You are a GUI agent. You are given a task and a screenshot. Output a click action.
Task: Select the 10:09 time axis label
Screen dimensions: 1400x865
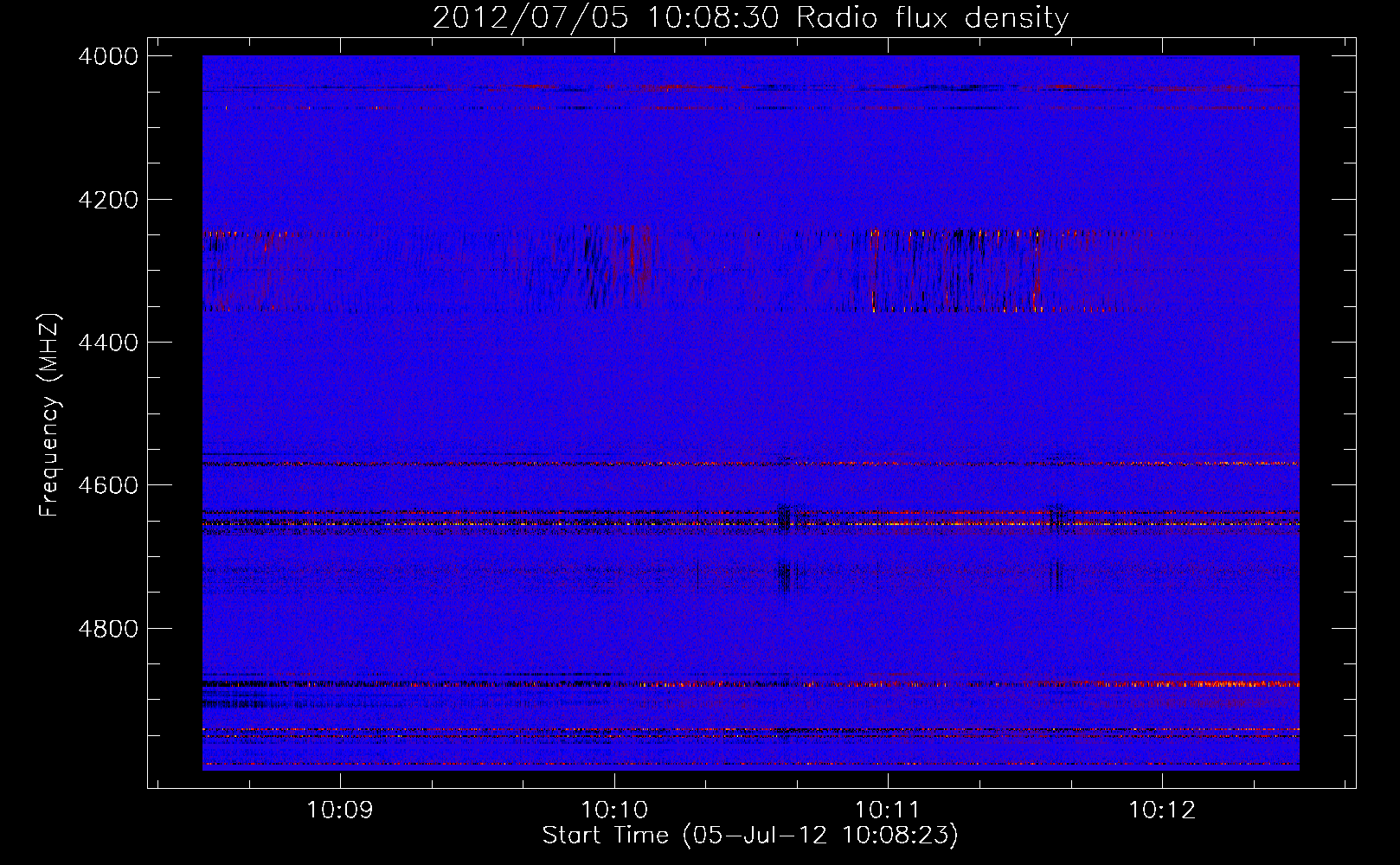point(340,810)
